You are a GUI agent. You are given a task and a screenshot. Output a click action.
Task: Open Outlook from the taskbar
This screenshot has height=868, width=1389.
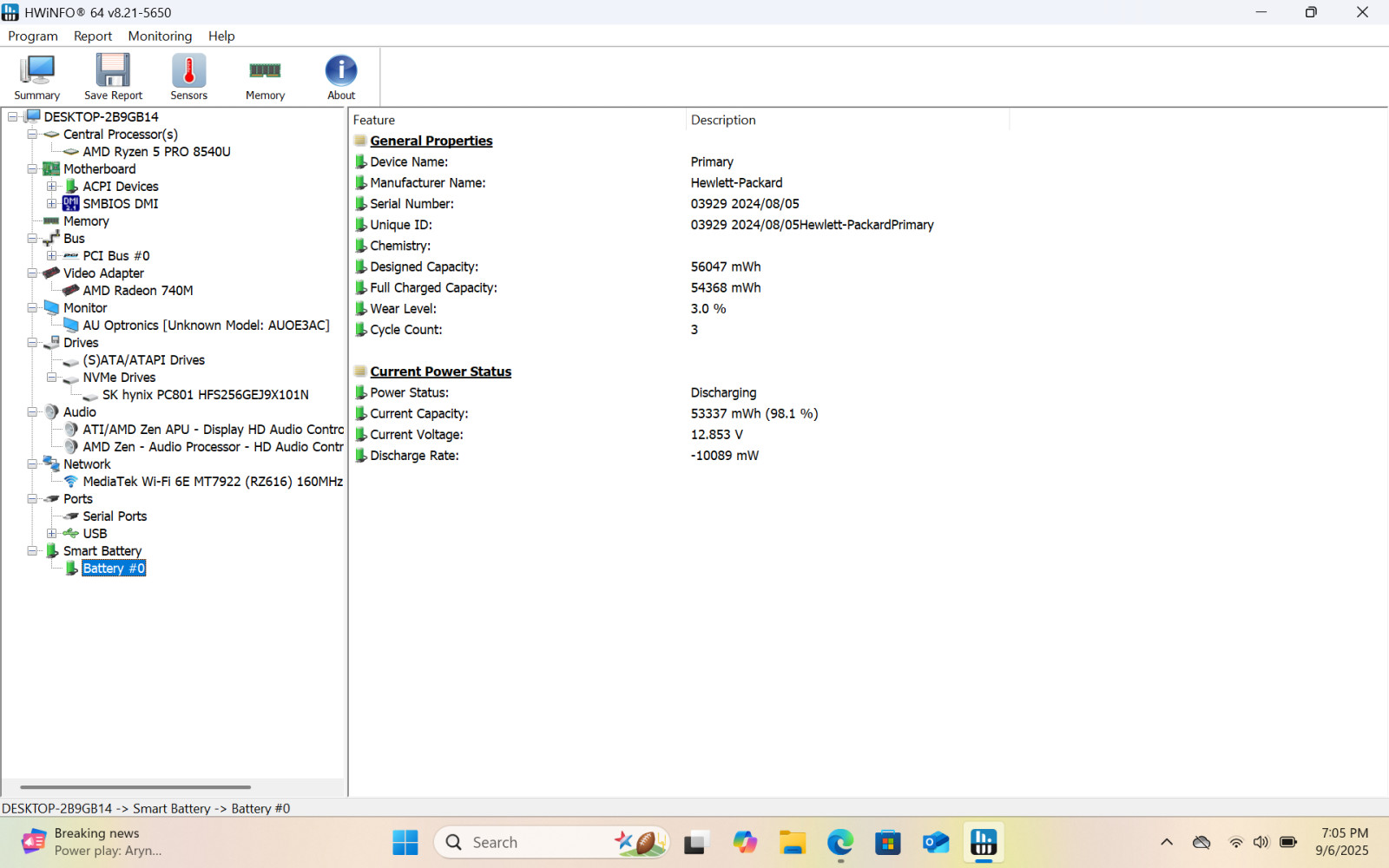[935, 842]
